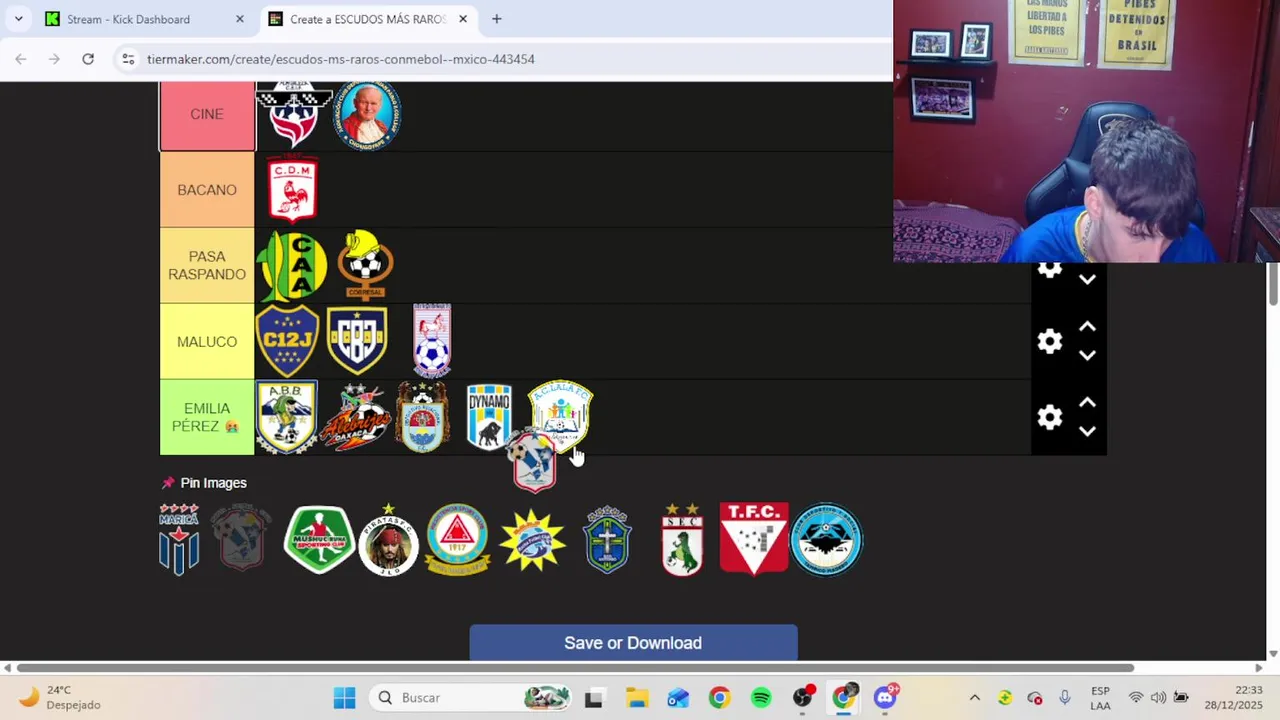Image resolution: width=1280 pixels, height=720 pixels.
Task: Go forward in browser history
Action: point(54,59)
